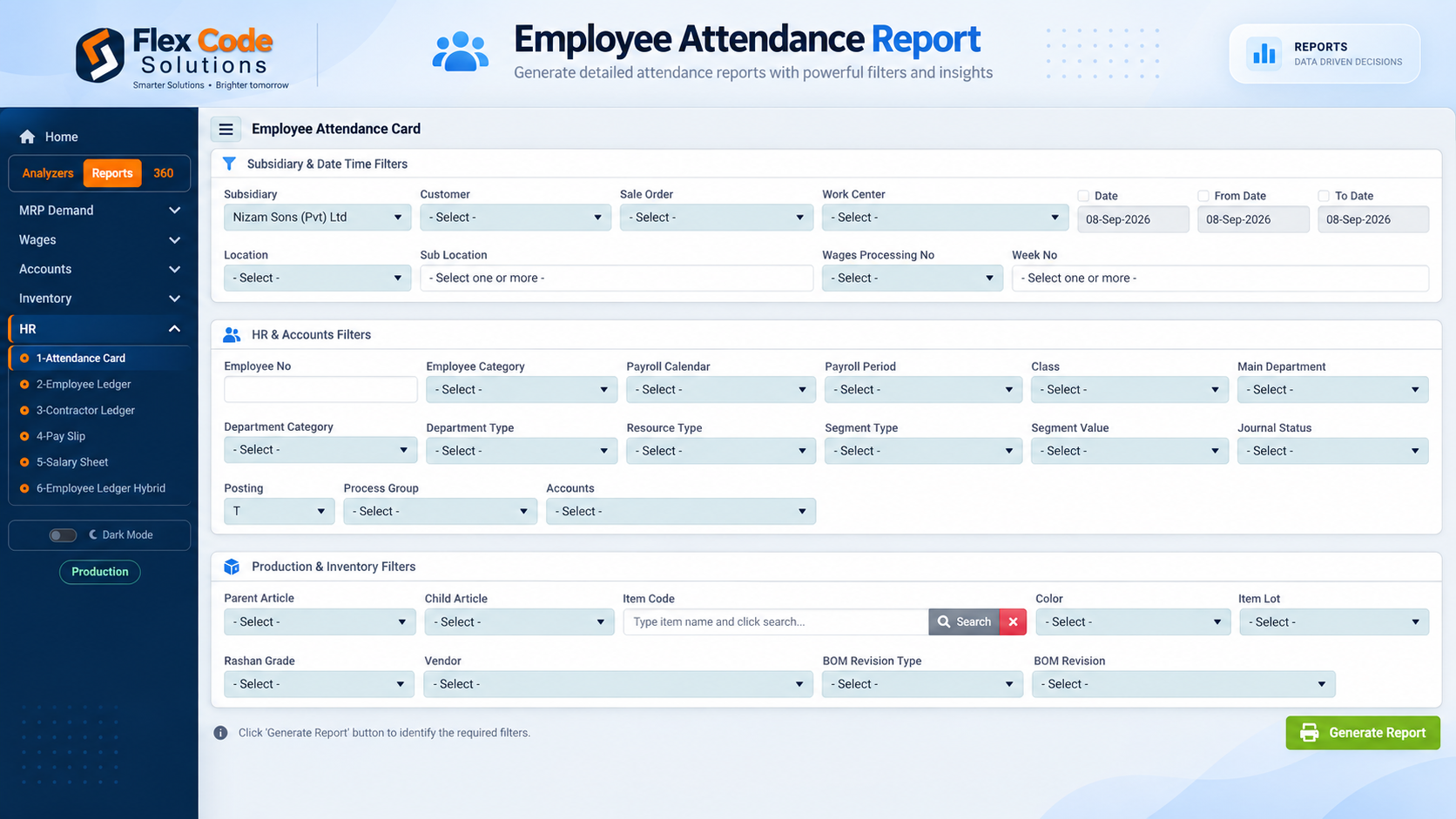Click the Item Code search field

pos(776,621)
